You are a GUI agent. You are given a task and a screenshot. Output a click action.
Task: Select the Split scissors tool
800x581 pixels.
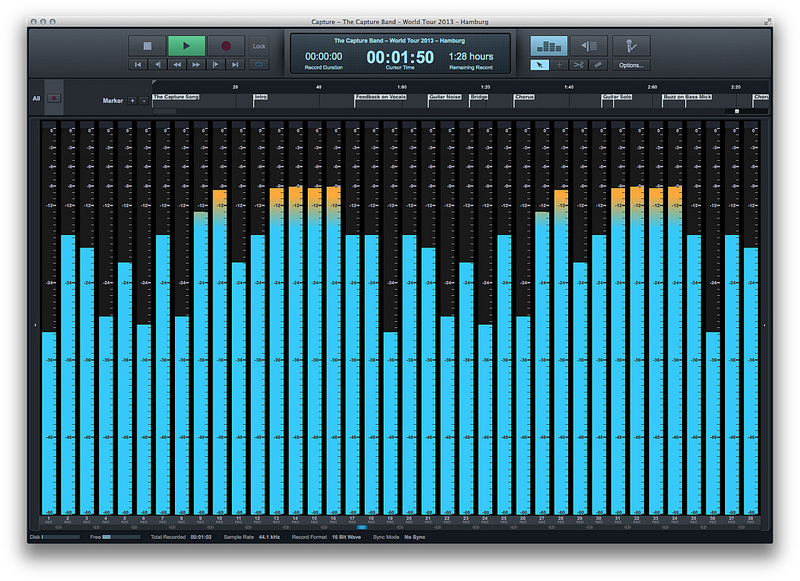[579, 65]
